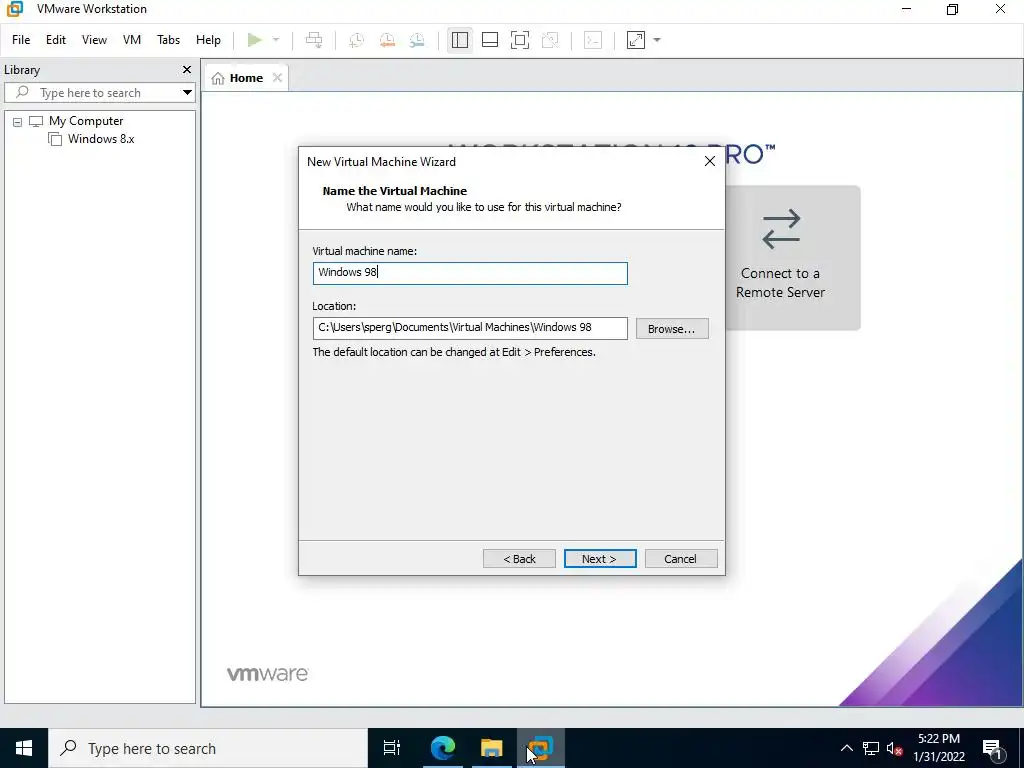Open the stretch options dropdown arrow
1024x768 pixels.
pos(657,40)
